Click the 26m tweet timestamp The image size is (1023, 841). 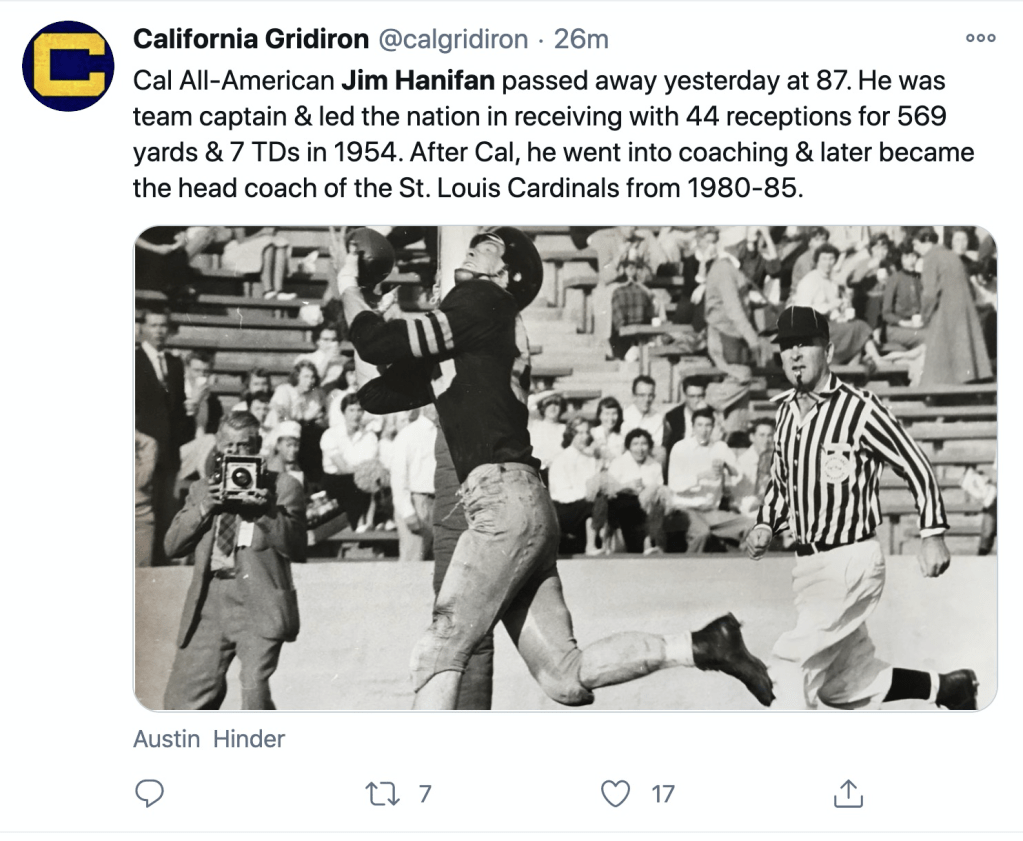coord(582,39)
